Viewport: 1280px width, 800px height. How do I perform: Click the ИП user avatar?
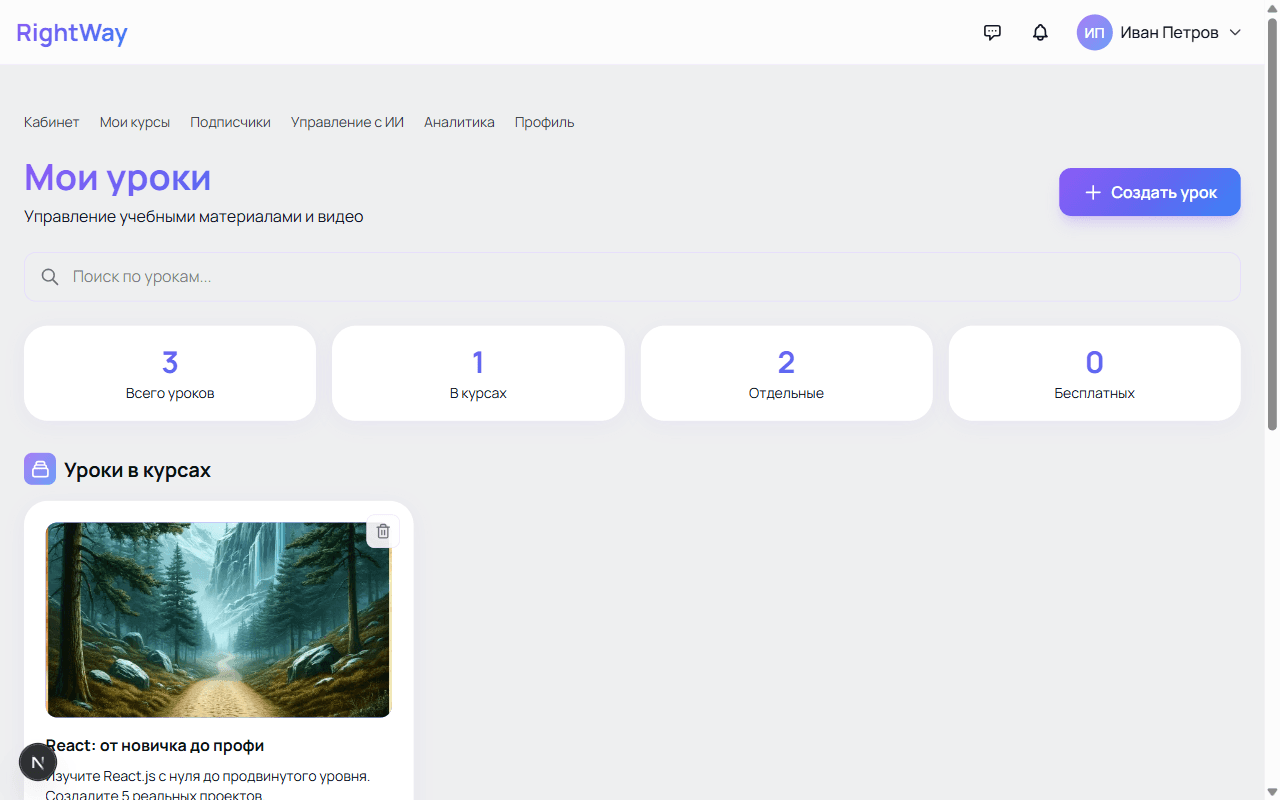1094,32
